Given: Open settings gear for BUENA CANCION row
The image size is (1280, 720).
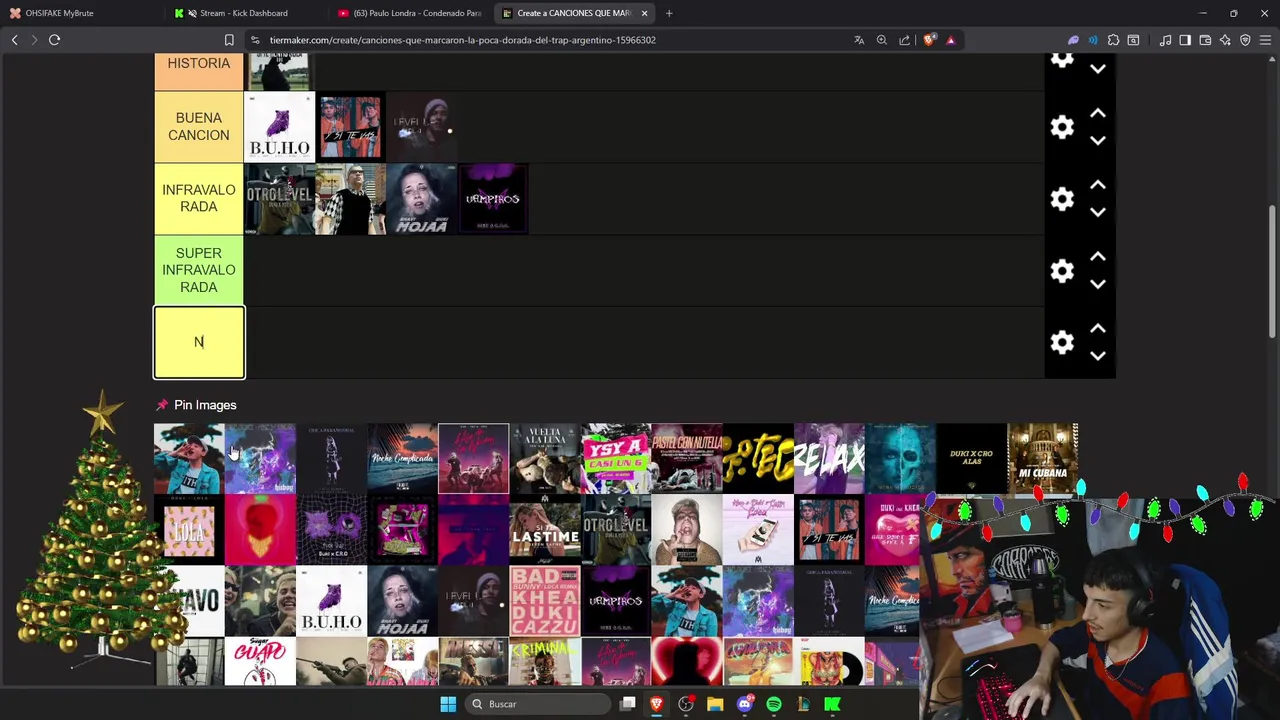Looking at the screenshot, I should tap(1062, 127).
